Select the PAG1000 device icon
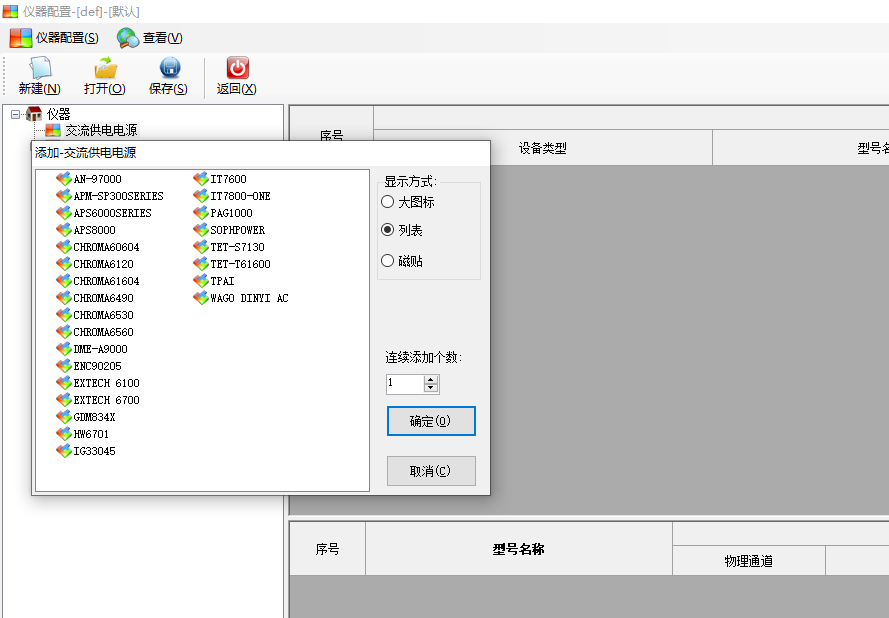Screen dimensions: 889x618 pyautogui.click(x=201, y=213)
